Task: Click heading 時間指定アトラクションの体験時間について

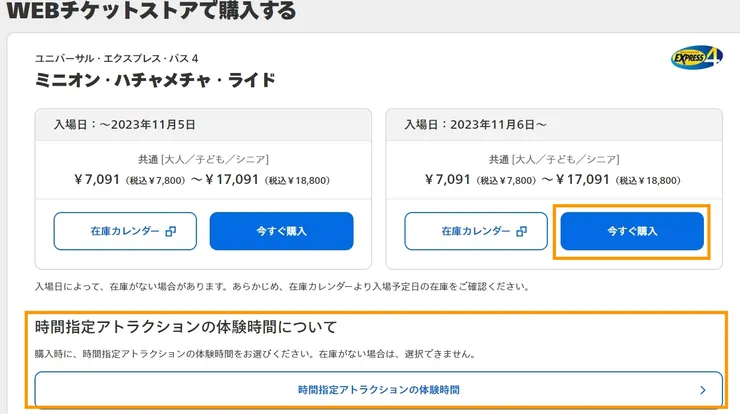Action: (x=186, y=327)
